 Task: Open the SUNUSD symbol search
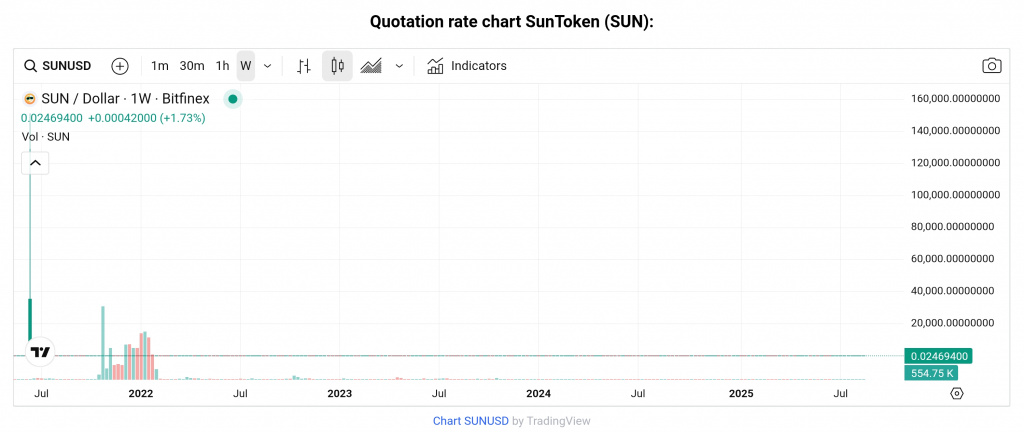tap(58, 66)
